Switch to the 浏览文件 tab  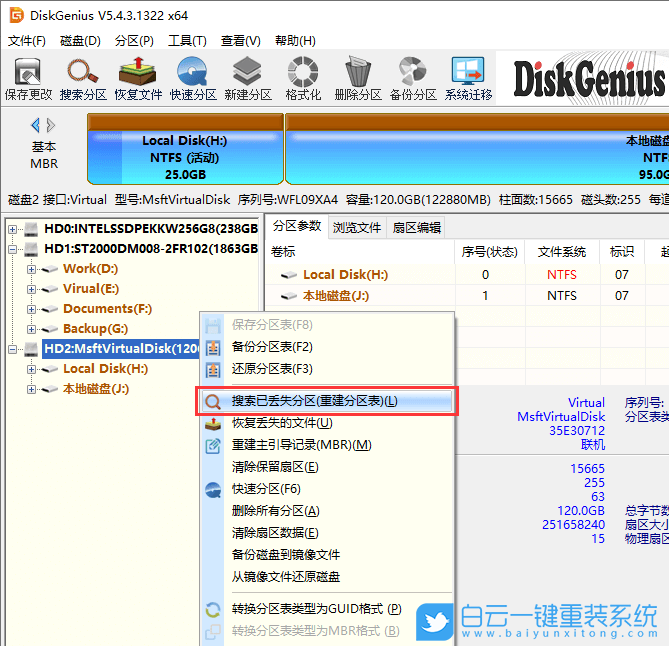tap(357, 227)
